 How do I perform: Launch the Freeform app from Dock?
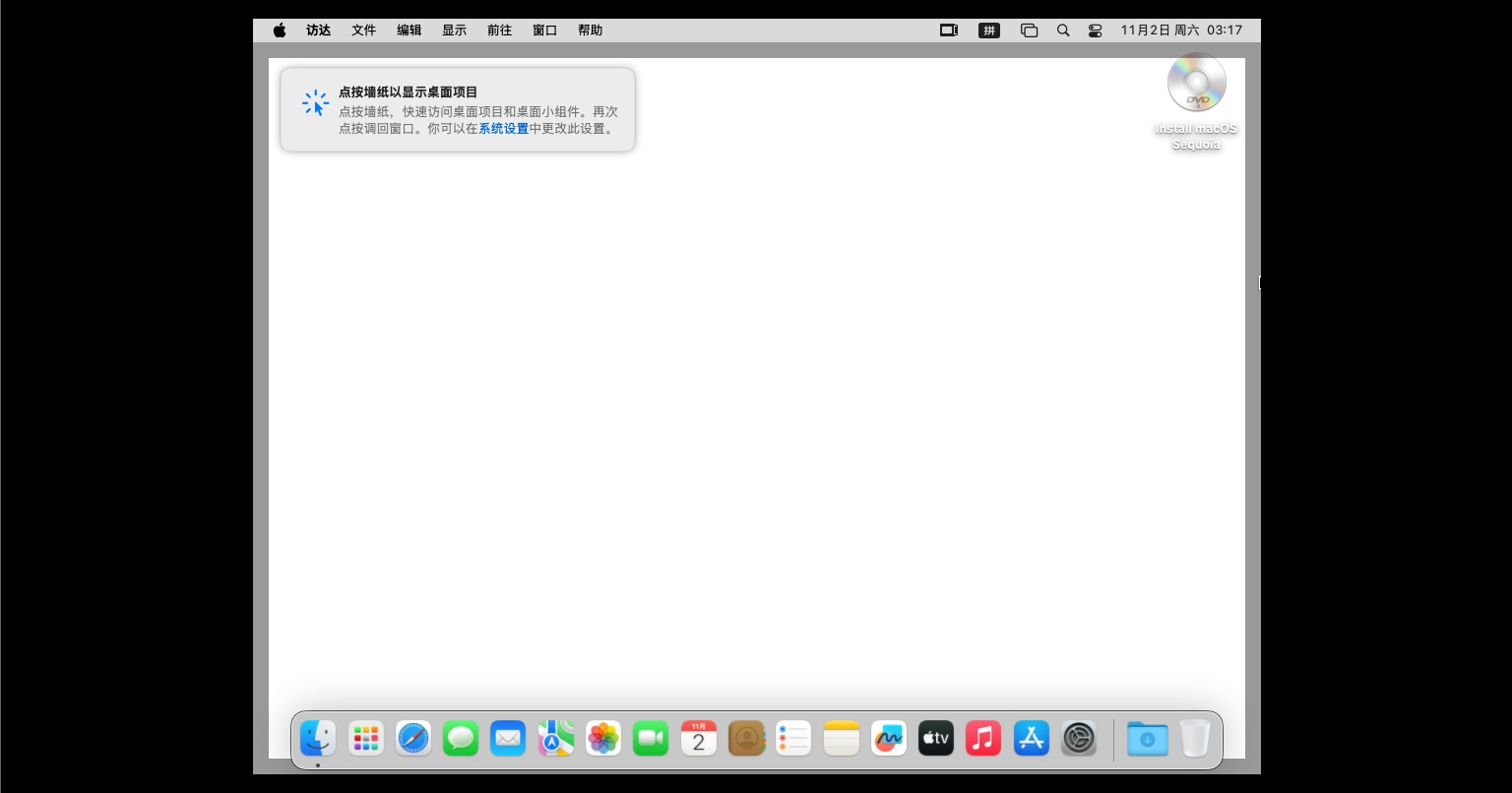889,738
